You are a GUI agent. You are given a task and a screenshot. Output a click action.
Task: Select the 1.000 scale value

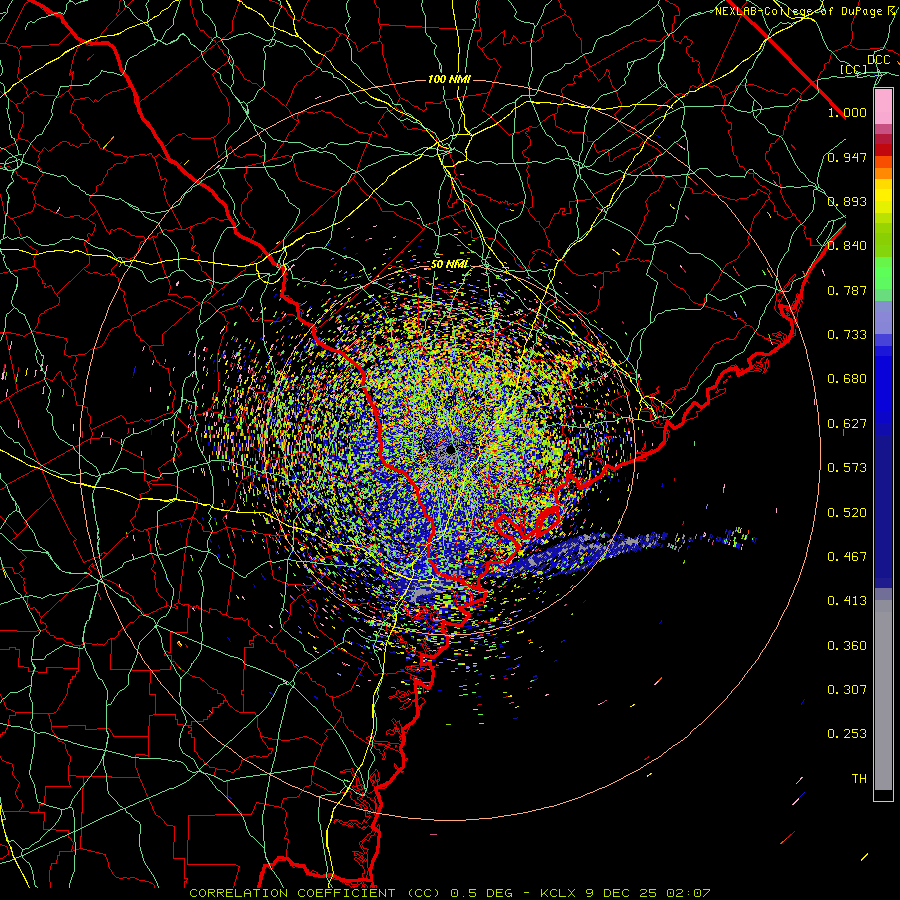(x=847, y=112)
